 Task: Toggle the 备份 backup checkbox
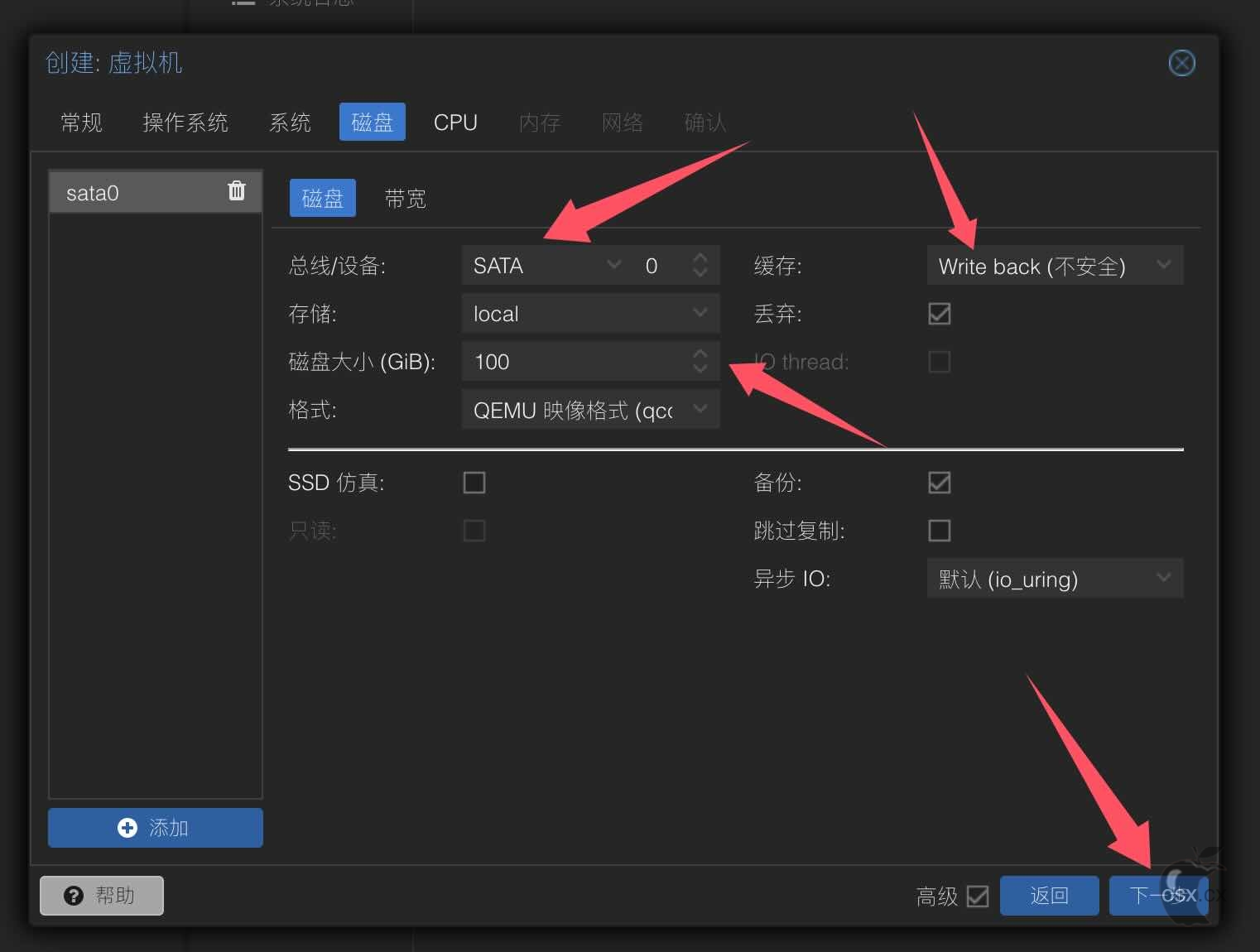[x=940, y=483]
